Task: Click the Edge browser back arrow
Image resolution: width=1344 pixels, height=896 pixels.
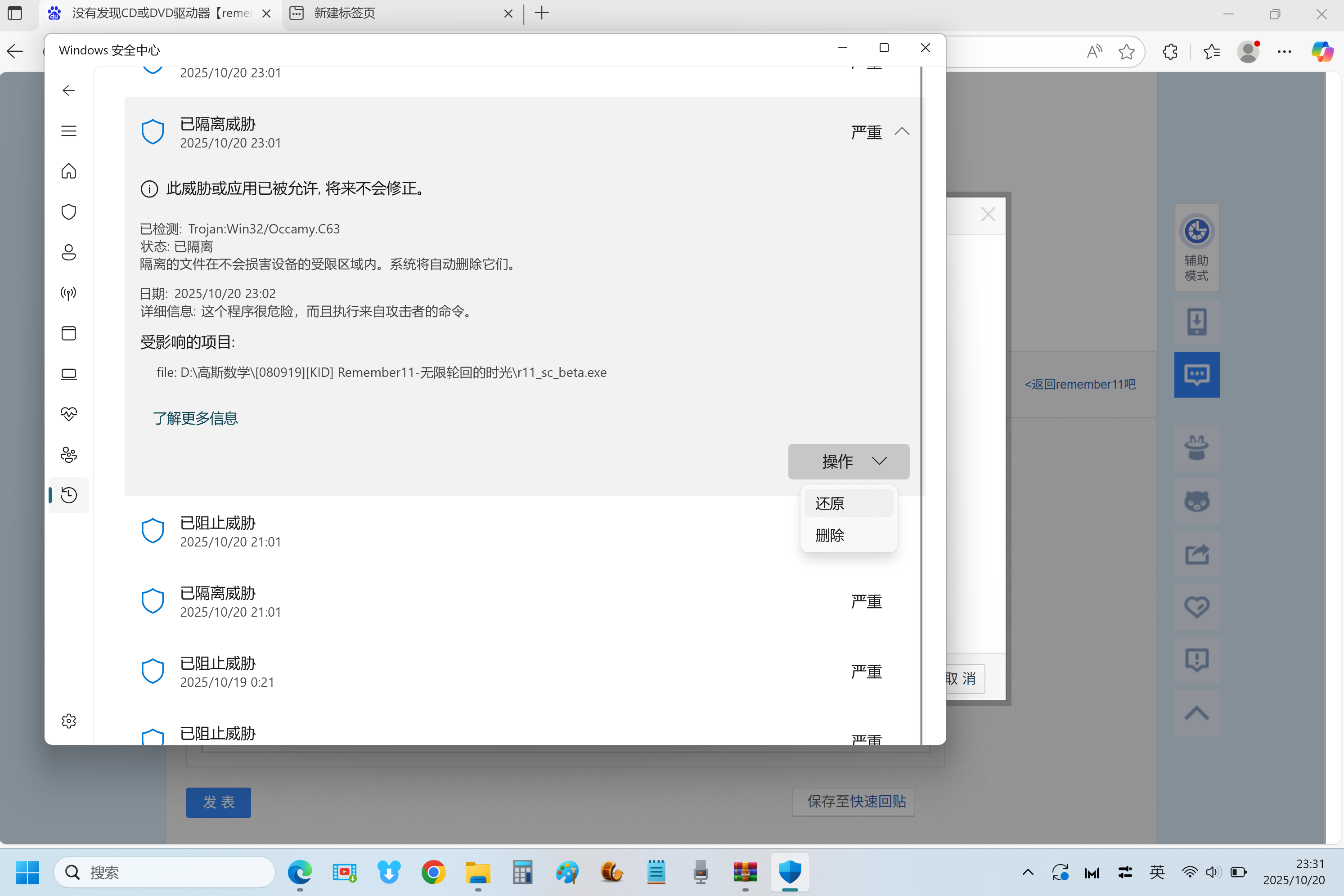Action: click(x=15, y=51)
